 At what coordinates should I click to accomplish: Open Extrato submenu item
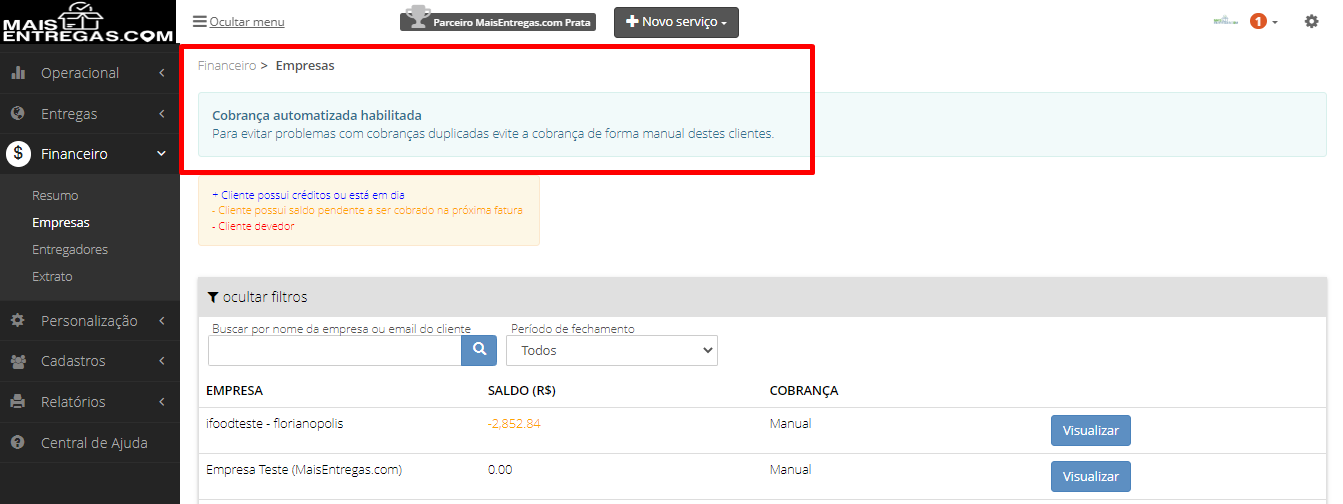coord(52,276)
